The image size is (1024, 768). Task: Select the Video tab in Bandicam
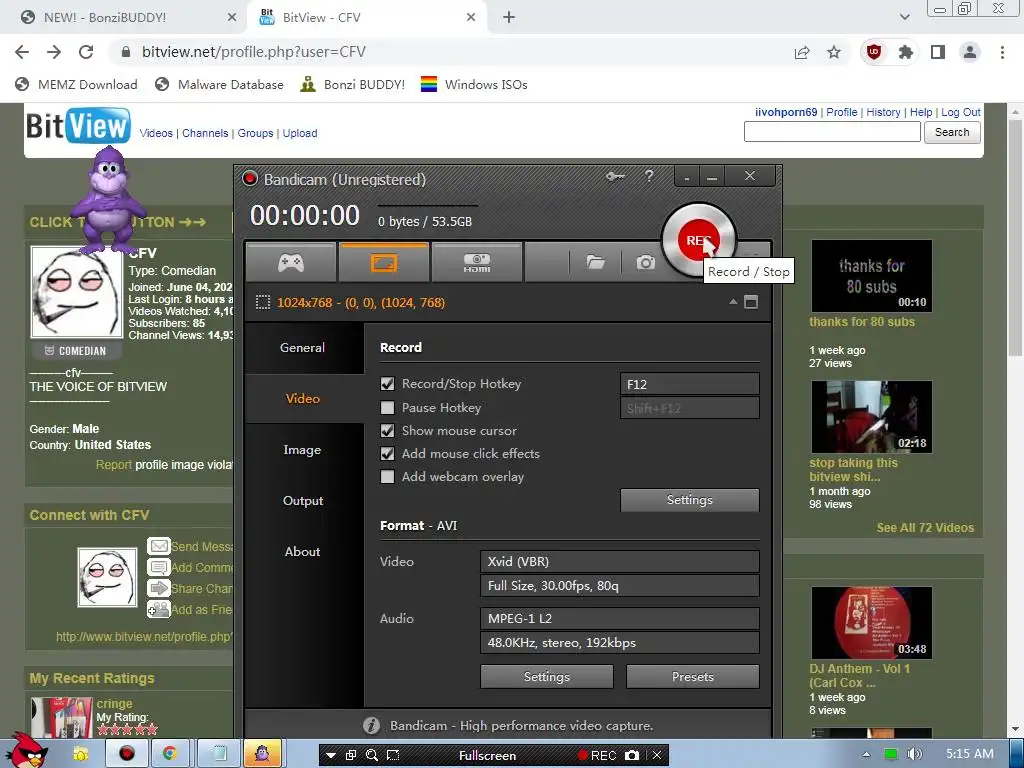tap(303, 398)
